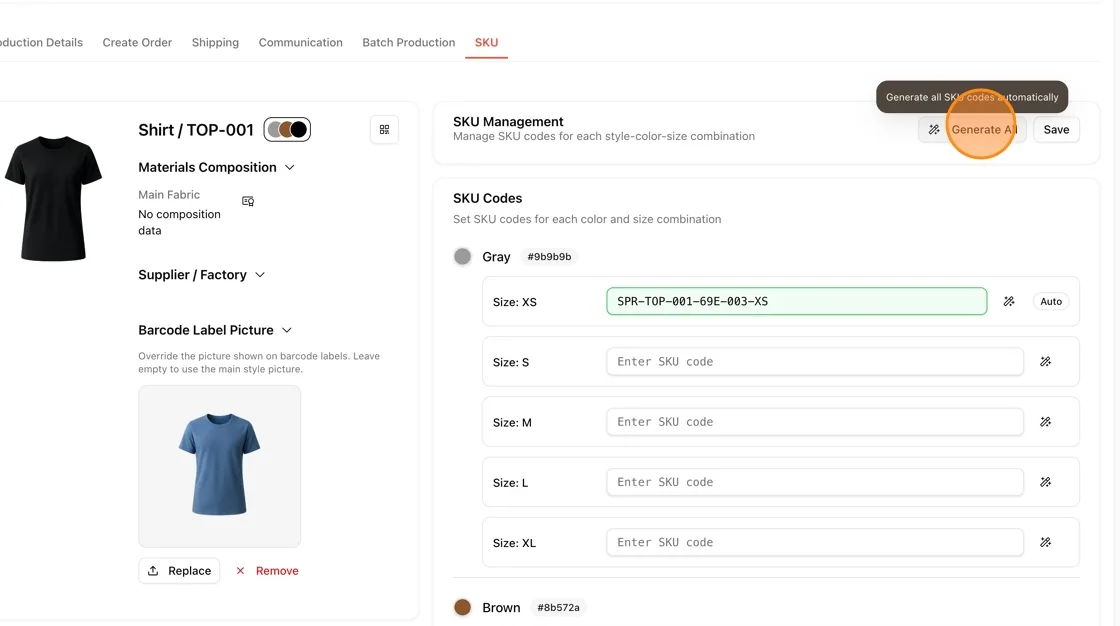The width and height of the screenshot is (1120, 626).
Task: Open the Production Details tab
Action: coord(41,42)
